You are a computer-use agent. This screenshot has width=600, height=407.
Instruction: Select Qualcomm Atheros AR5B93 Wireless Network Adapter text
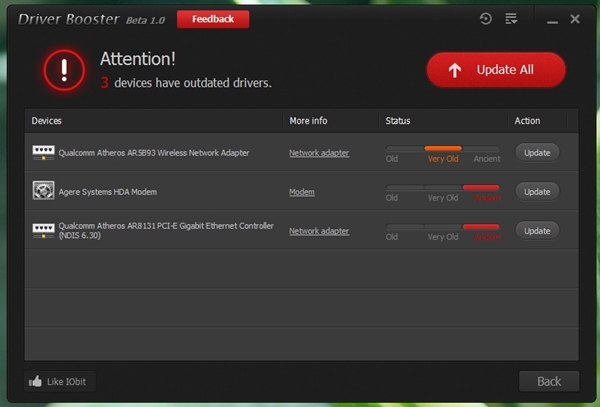pos(154,153)
